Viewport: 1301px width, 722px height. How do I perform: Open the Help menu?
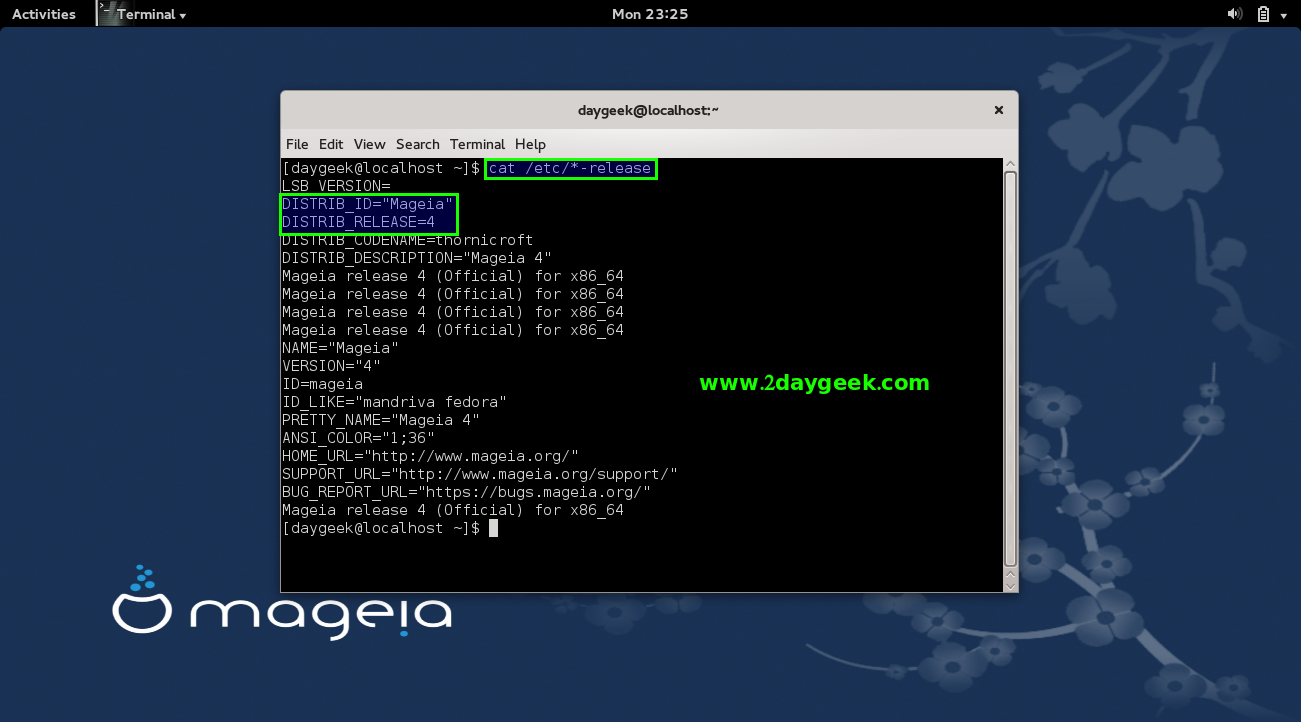point(530,144)
